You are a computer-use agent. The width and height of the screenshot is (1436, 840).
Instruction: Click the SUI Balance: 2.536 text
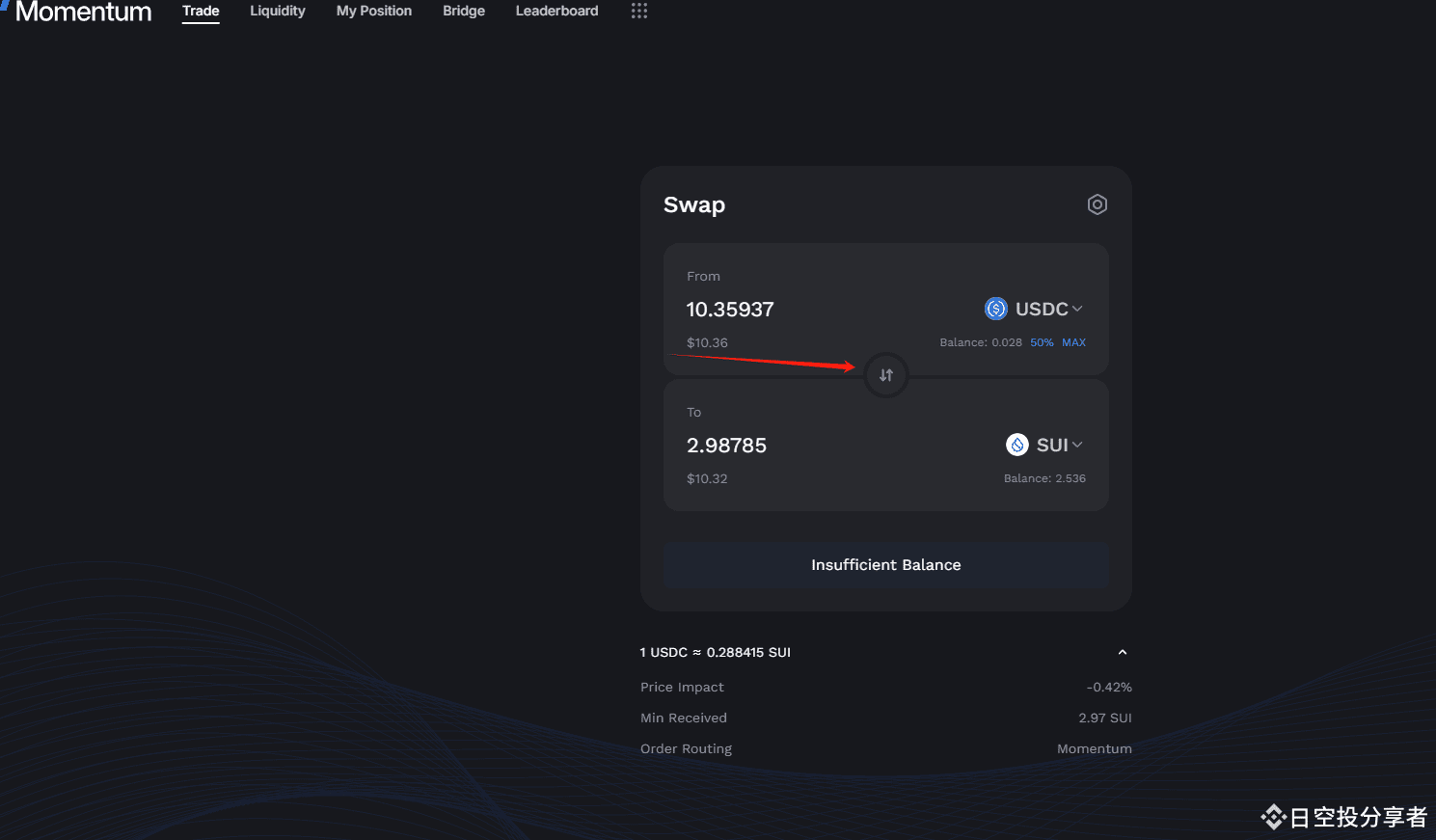pos(1044,478)
